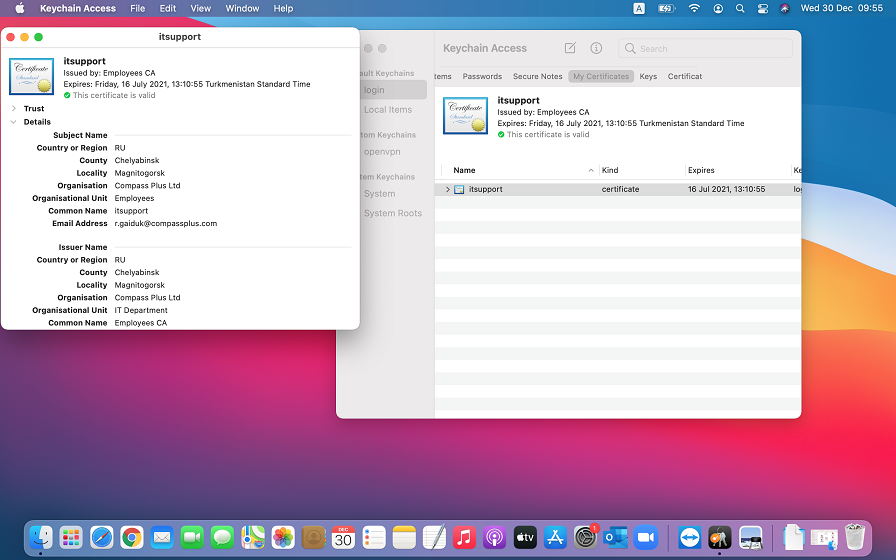
Task: Expand the Trust section
Action: 14,108
